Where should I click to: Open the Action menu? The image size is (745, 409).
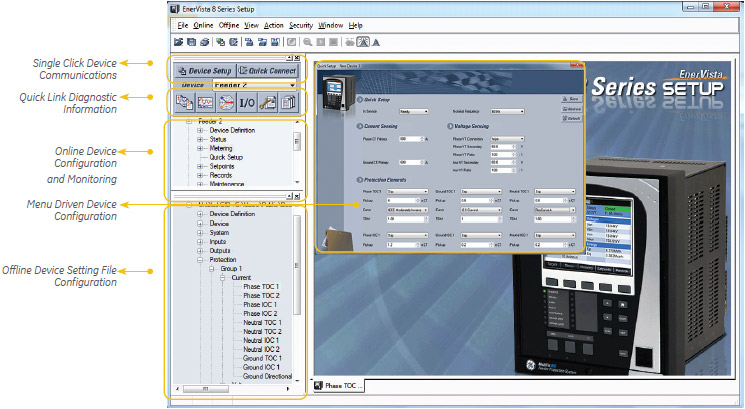tap(273, 25)
